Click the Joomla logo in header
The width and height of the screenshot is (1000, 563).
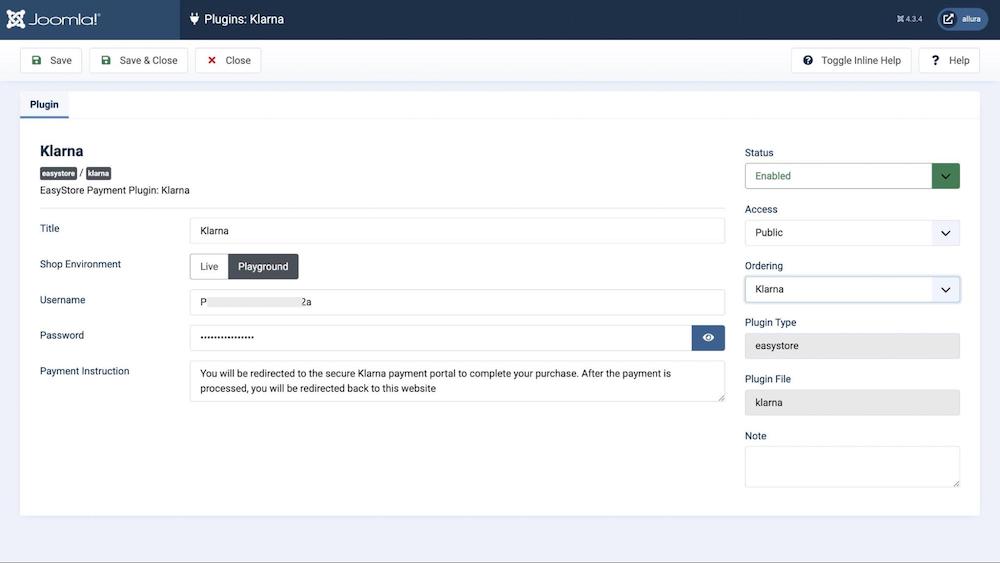pos(54,19)
